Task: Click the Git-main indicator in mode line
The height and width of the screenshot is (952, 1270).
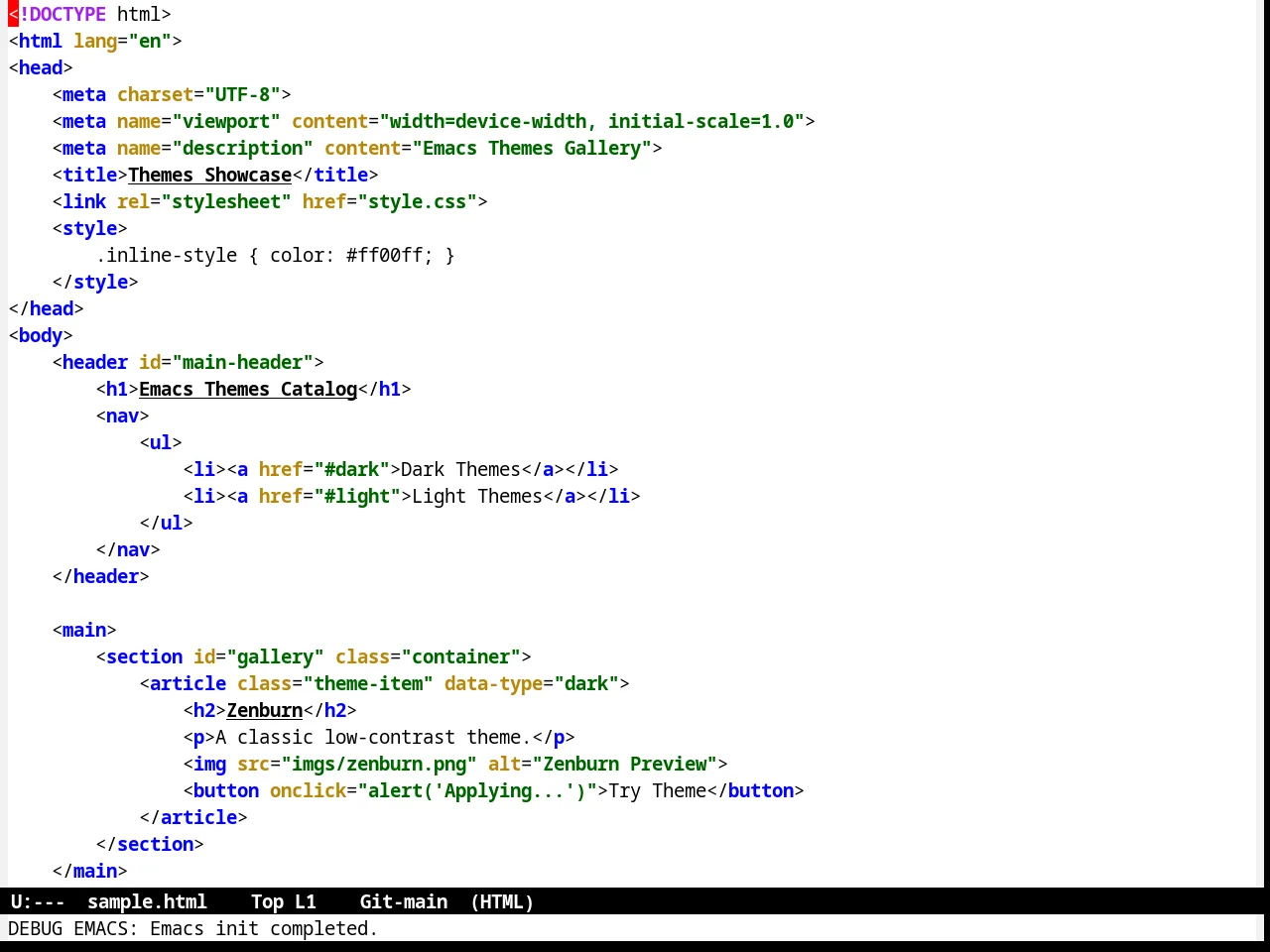Action: click(403, 901)
